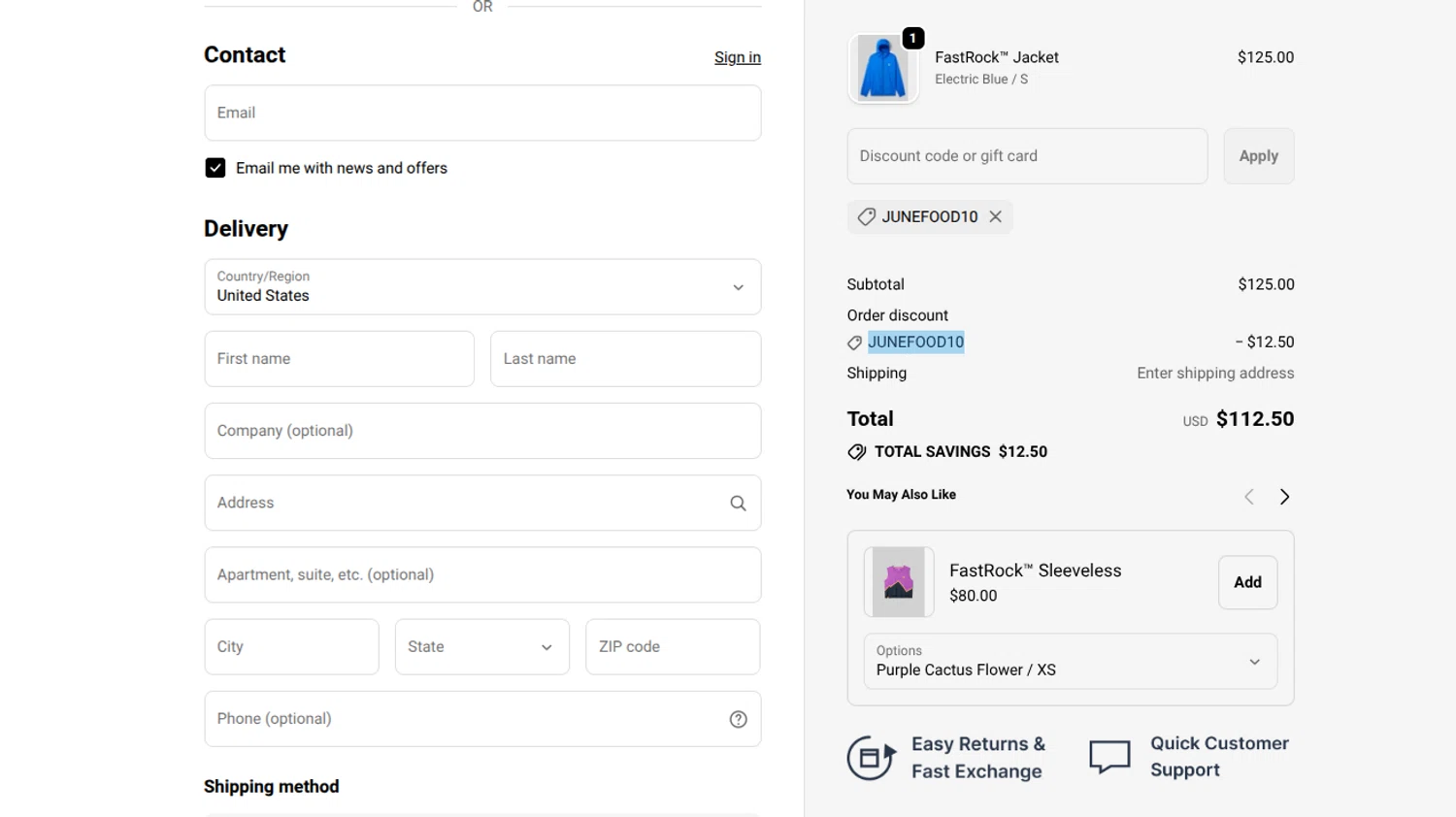Show next recommended product with right arrow
The height and width of the screenshot is (817, 1456).
pos(1284,497)
